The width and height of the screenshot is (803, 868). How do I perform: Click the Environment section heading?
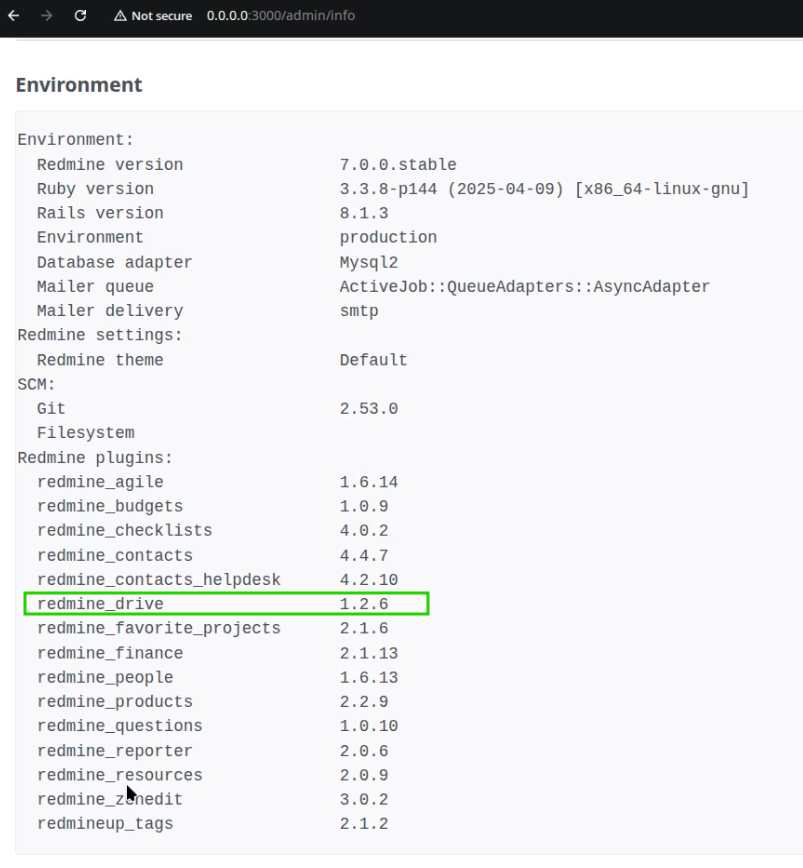(79, 85)
